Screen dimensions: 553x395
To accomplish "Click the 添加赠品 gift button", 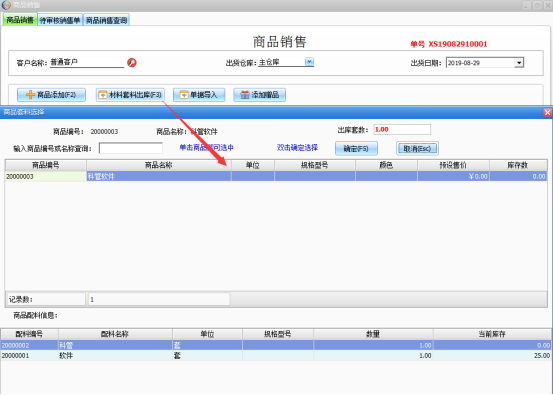I will [260, 95].
